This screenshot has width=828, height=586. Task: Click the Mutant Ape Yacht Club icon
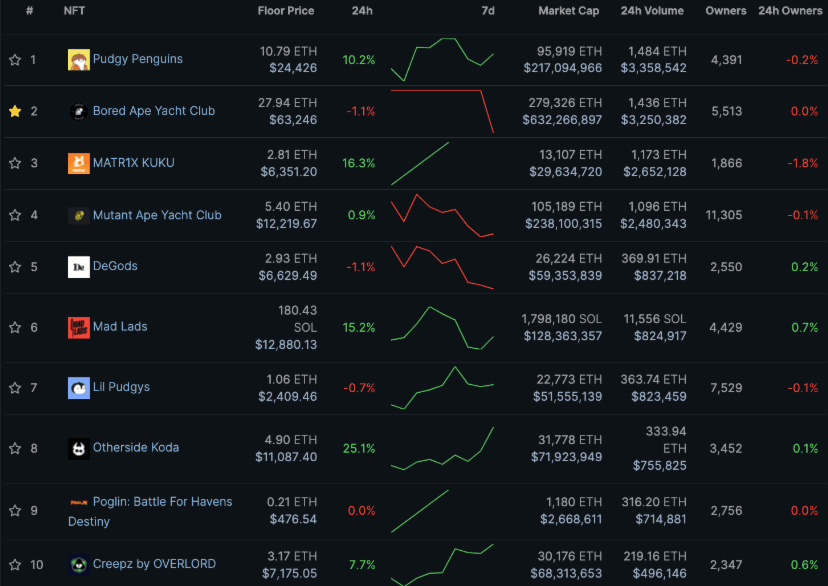click(x=78, y=215)
